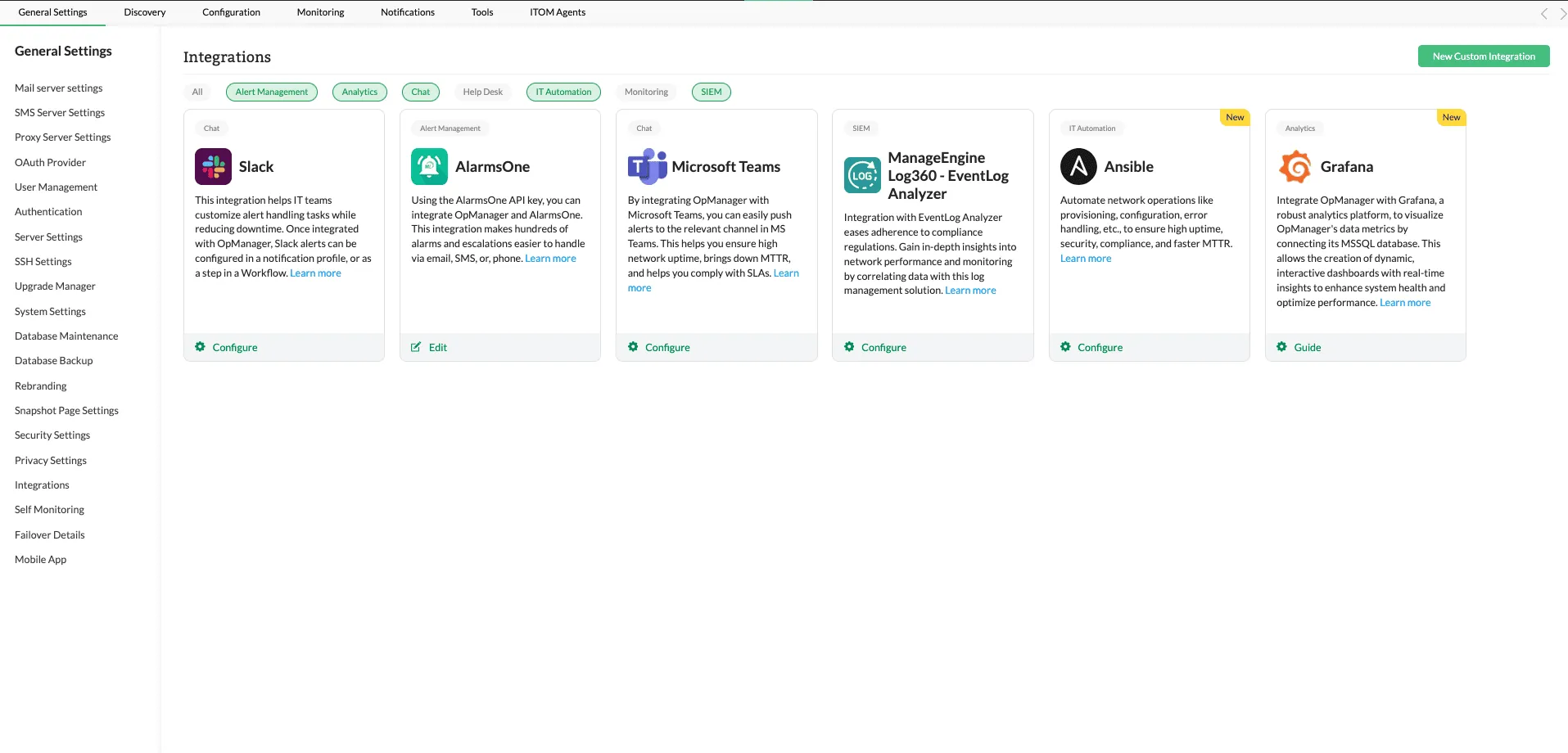Toggle the All category filter

pos(197,92)
